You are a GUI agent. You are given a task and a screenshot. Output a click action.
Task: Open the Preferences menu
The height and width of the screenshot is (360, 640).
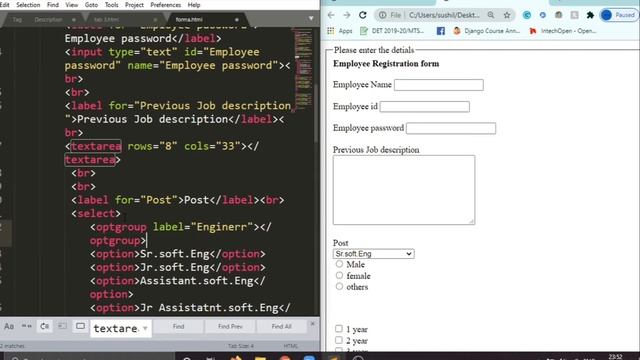tap(166, 5)
